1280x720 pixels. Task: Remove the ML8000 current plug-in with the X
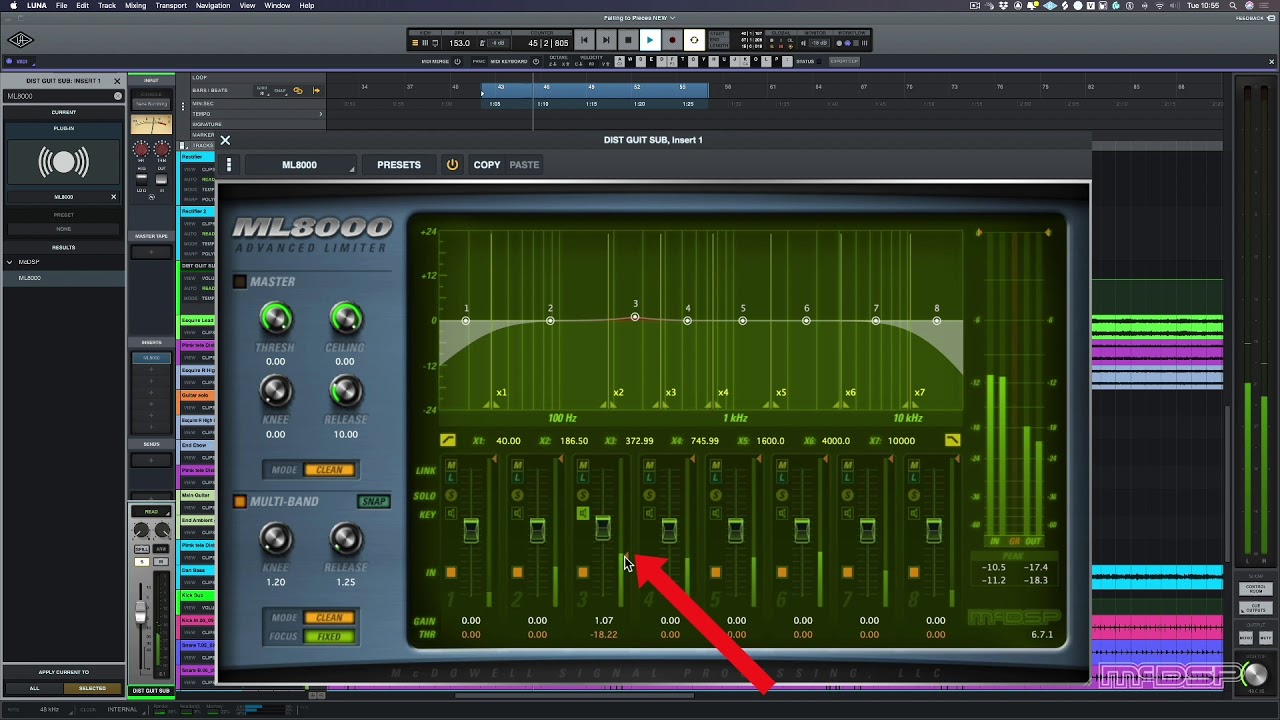point(113,197)
